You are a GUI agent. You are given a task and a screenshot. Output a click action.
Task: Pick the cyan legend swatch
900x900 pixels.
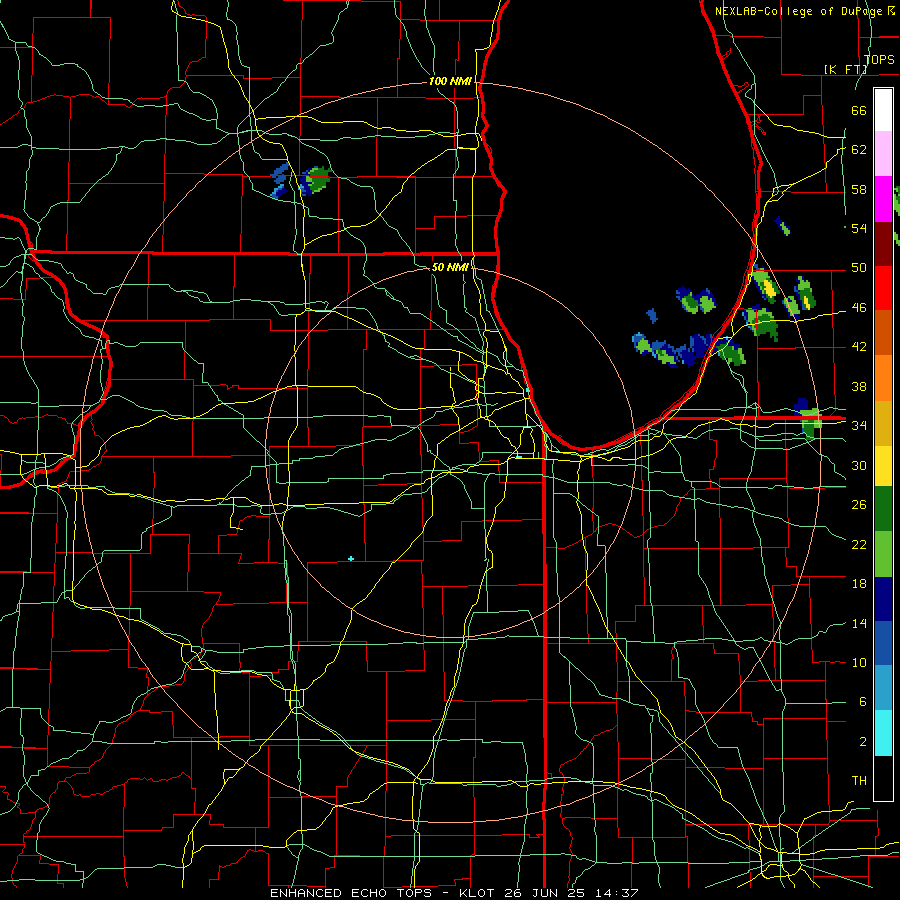point(883,733)
